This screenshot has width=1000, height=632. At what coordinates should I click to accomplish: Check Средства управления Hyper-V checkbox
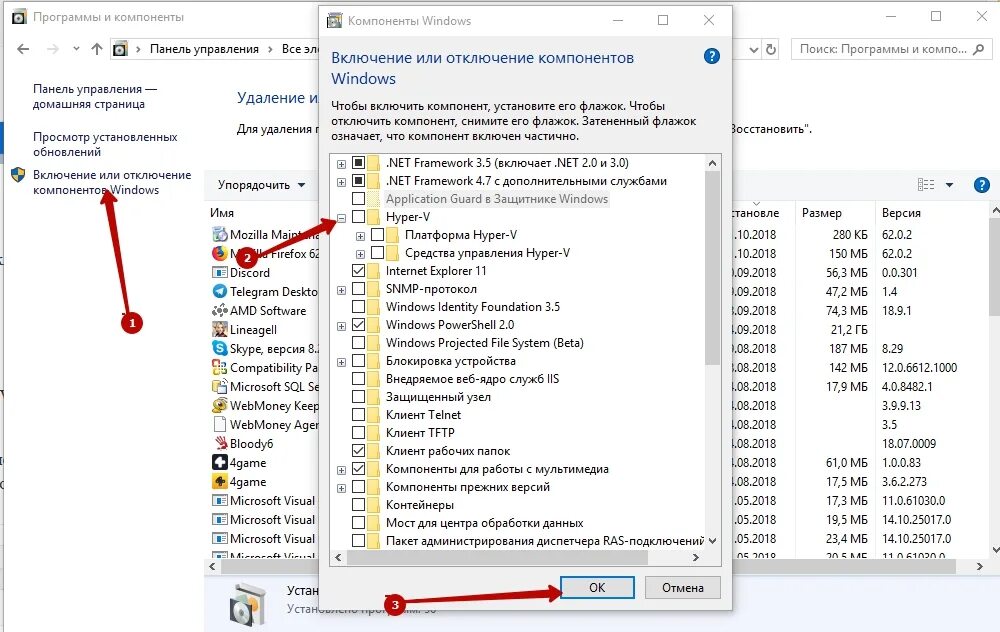coord(378,253)
